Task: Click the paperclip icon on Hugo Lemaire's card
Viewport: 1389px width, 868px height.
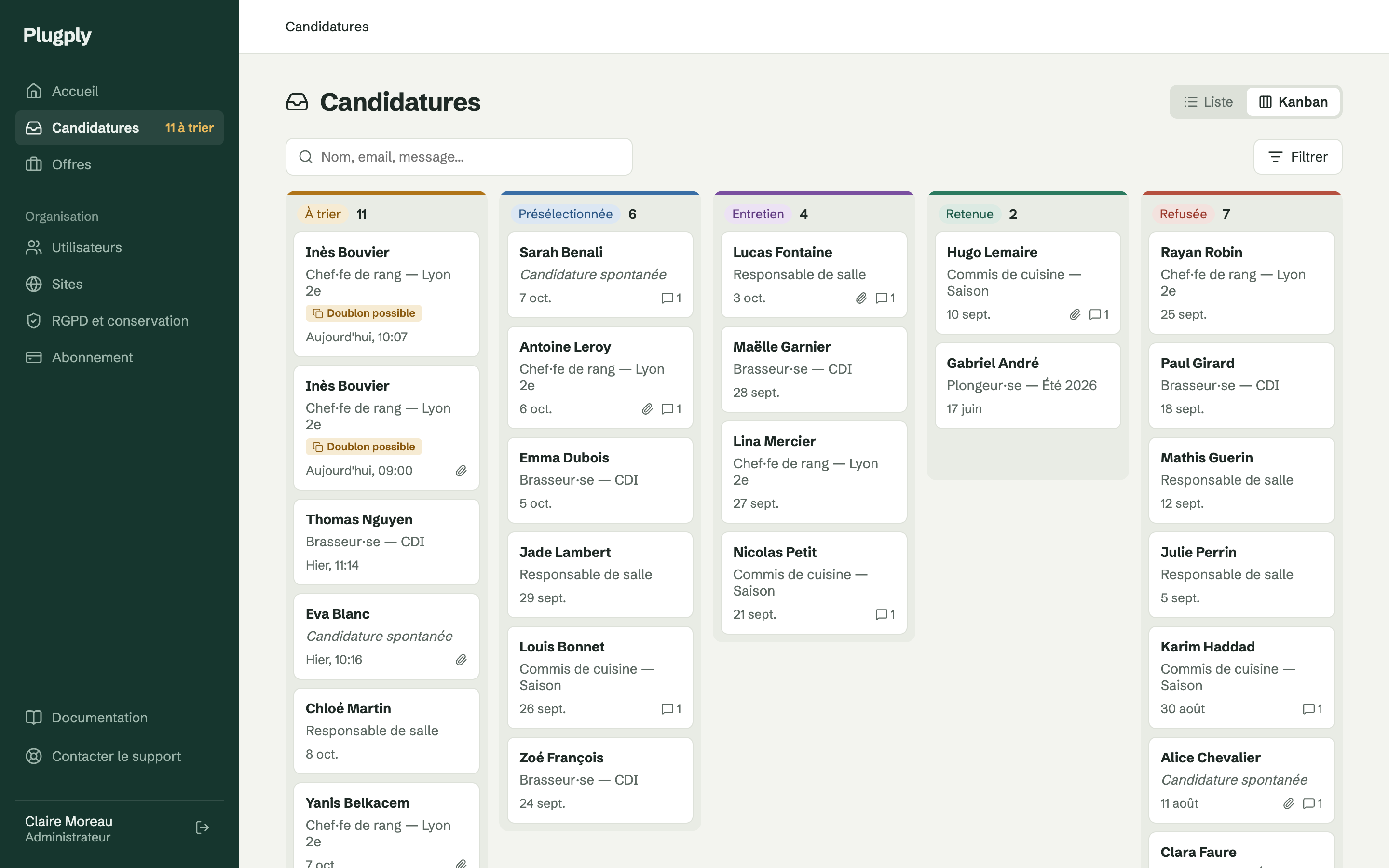Action: pyautogui.click(x=1075, y=314)
